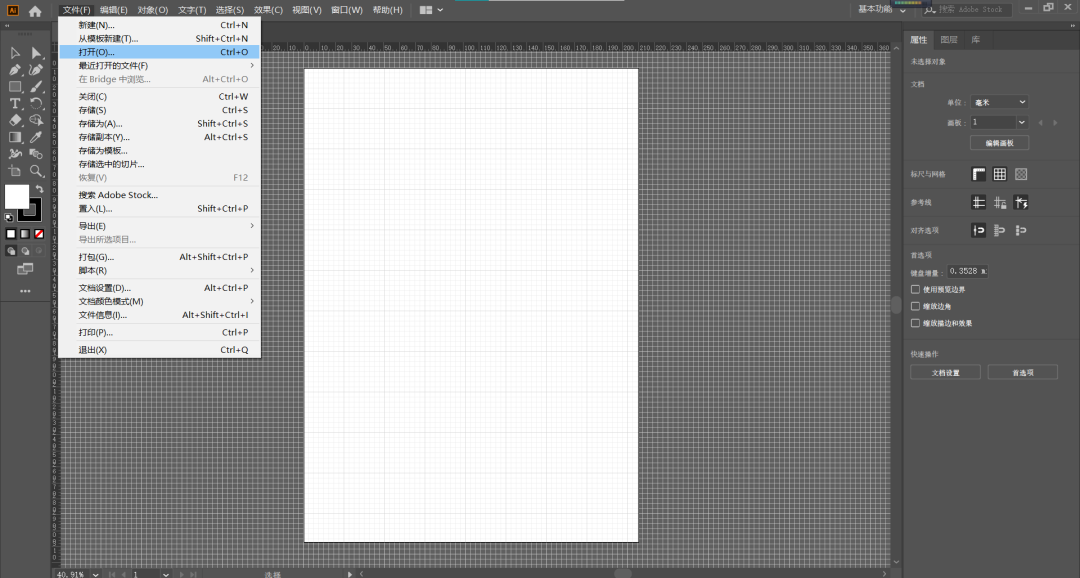Select the Curvature tool

coord(36,70)
